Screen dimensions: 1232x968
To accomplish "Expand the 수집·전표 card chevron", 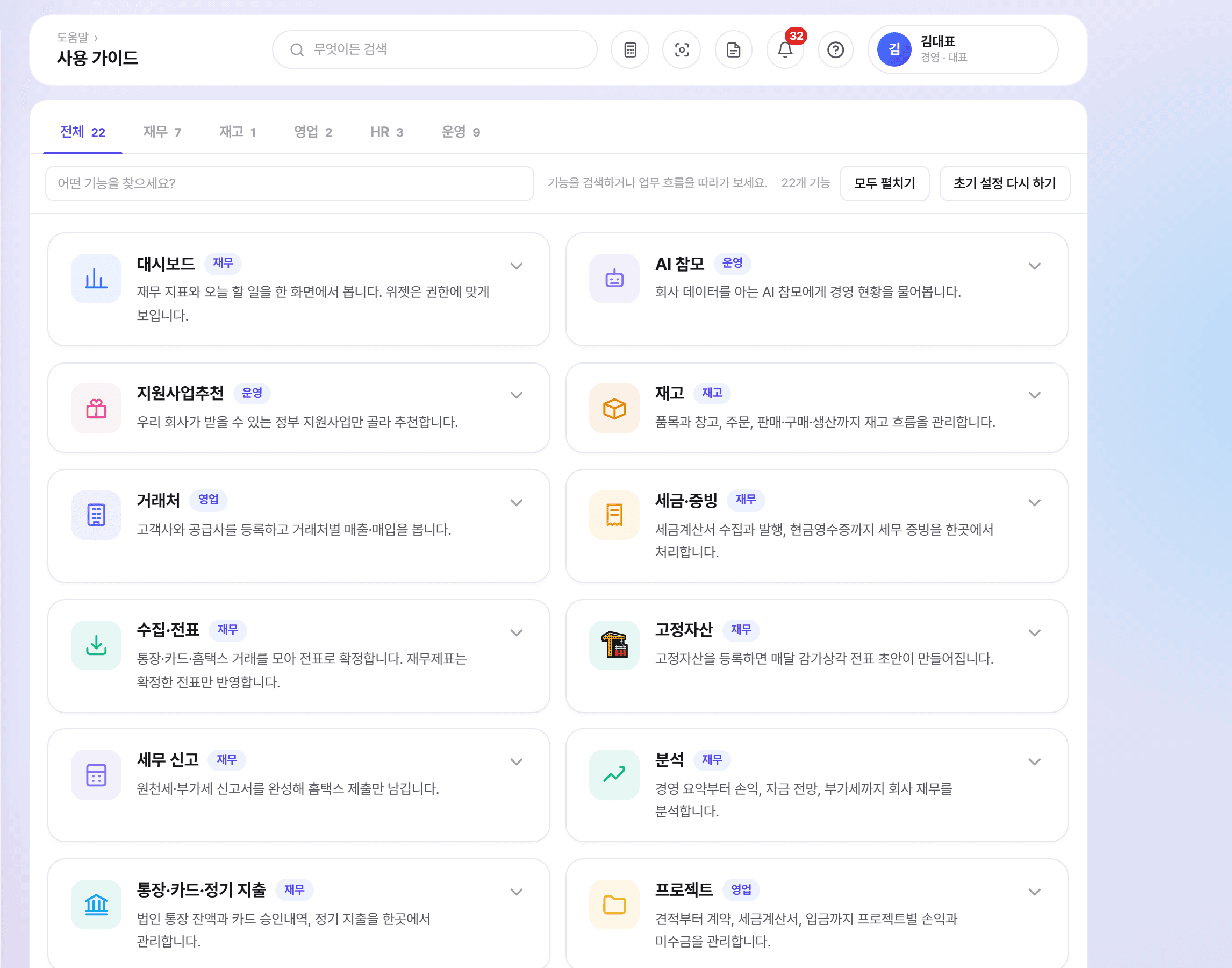I will pyautogui.click(x=516, y=632).
